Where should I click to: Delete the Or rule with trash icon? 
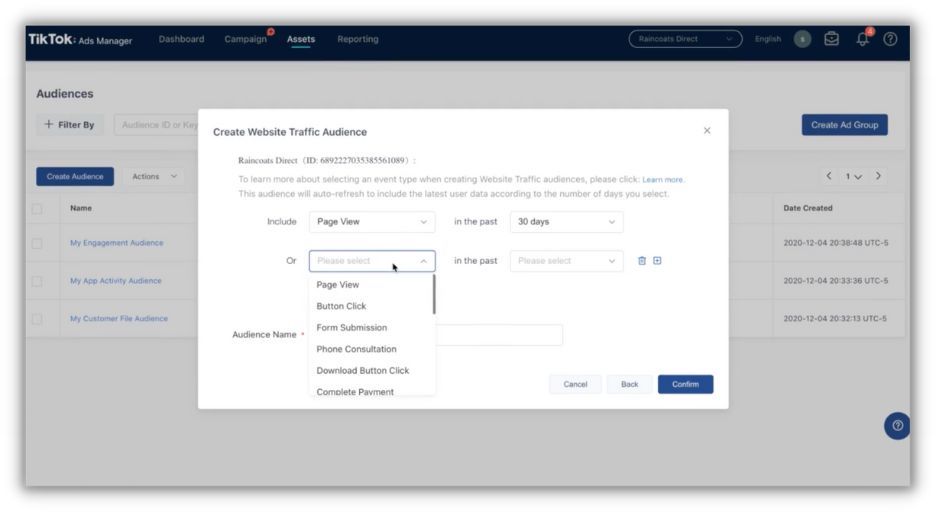tap(642, 261)
